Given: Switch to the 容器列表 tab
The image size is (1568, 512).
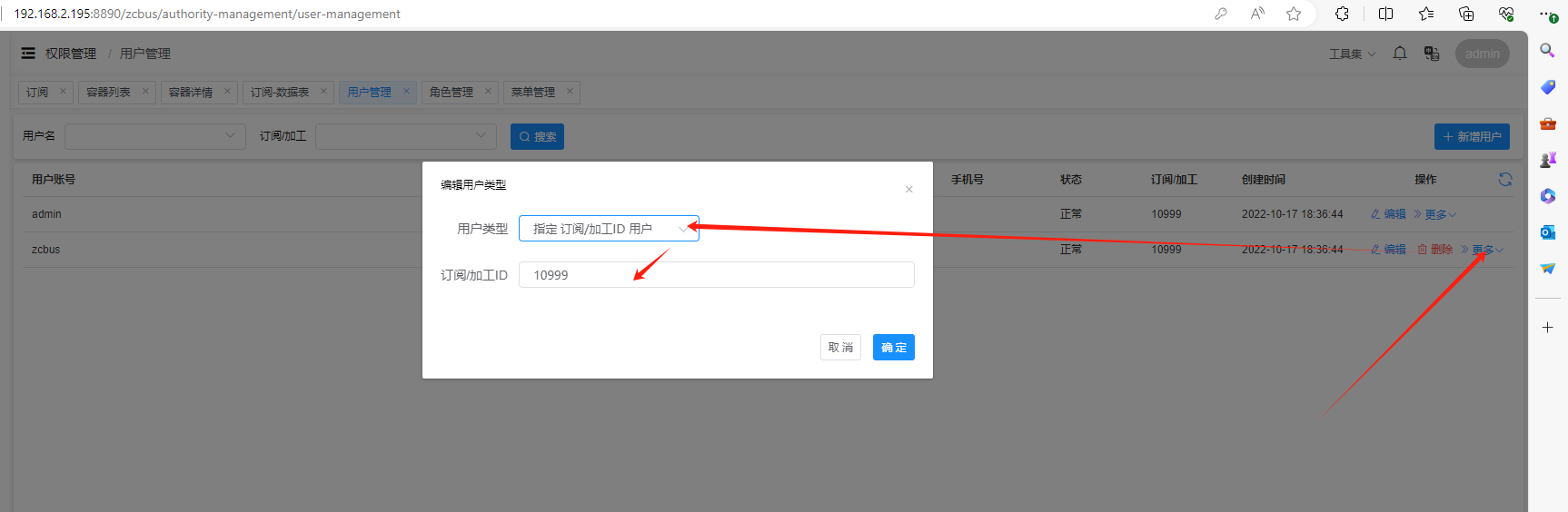Looking at the screenshot, I should [109, 93].
